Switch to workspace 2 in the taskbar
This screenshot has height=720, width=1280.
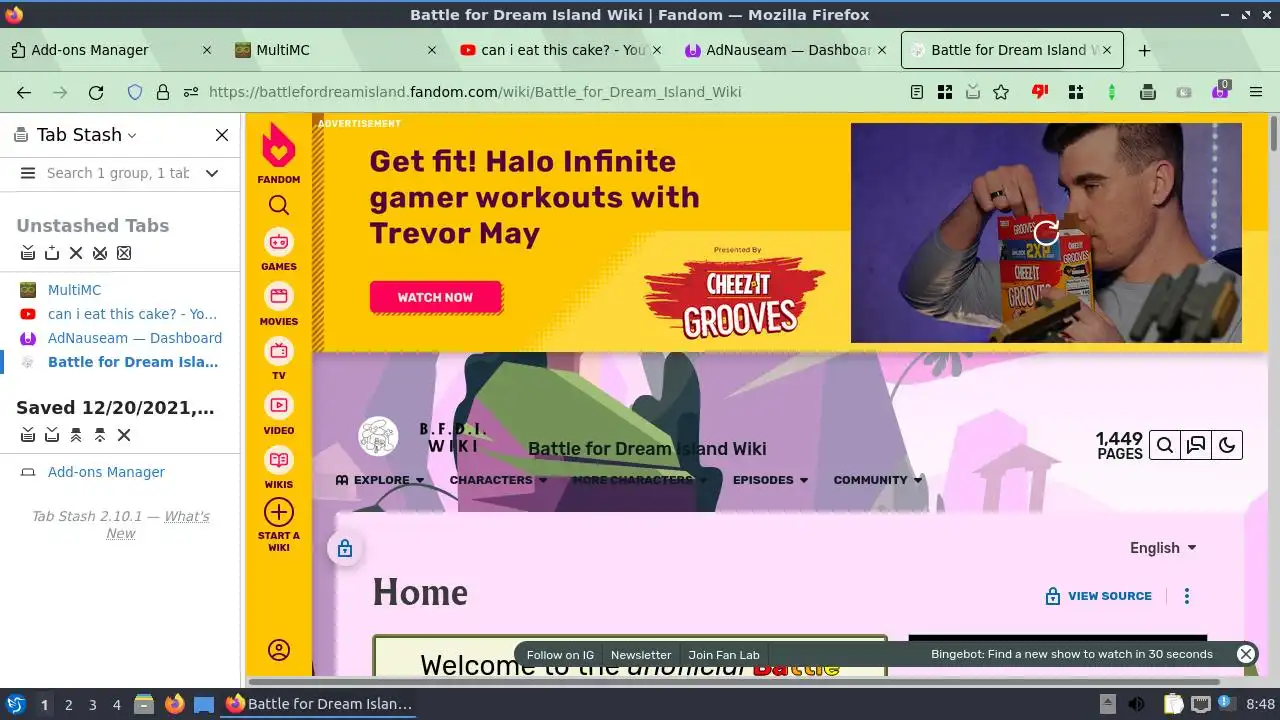[x=68, y=705]
